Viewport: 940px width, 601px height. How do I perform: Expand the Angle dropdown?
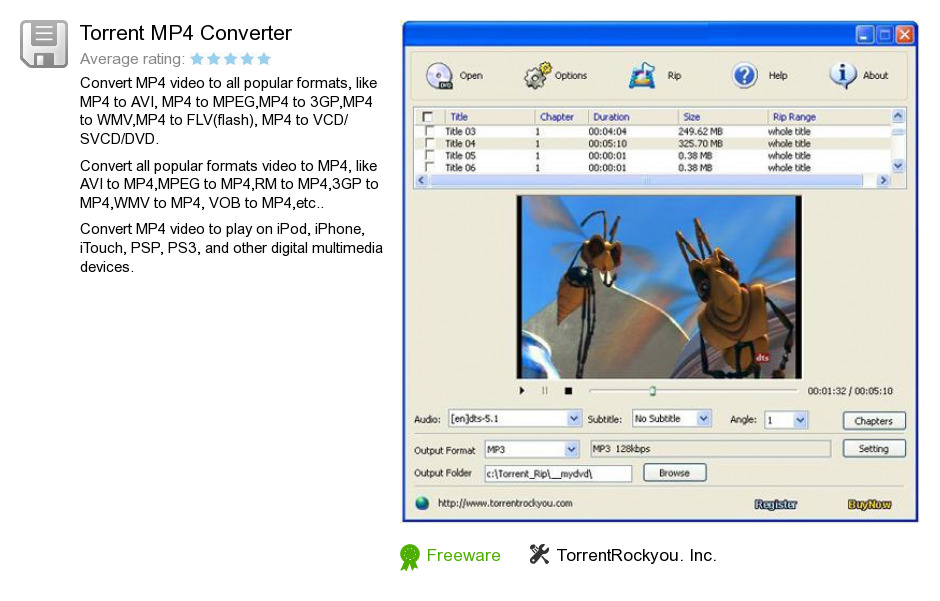pyautogui.click(x=800, y=420)
